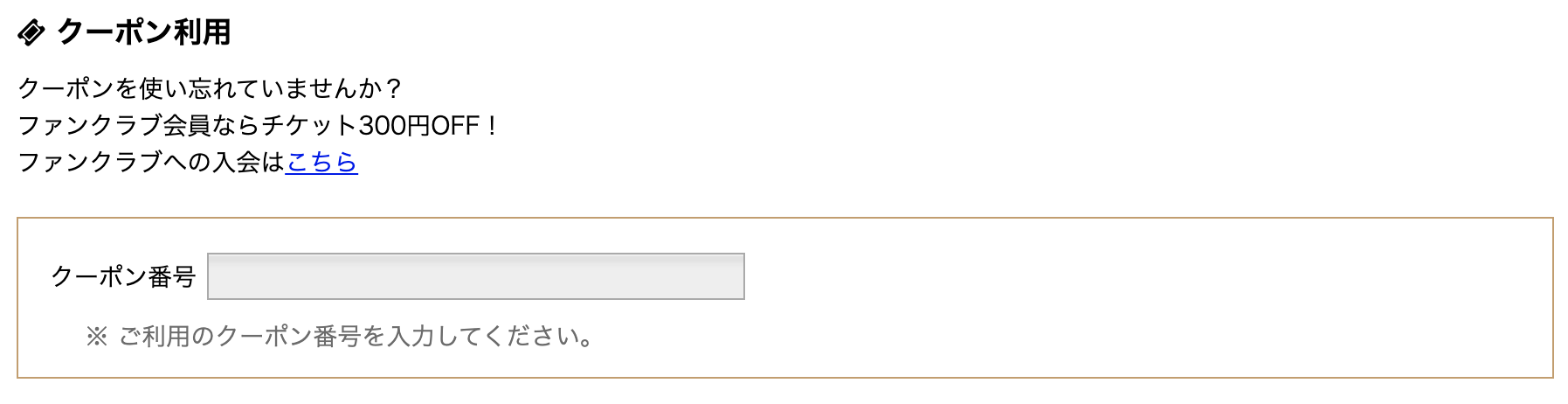Click the text ファンクラブへの入会は
This screenshot has width=1568, height=404.
click(151, 162)
